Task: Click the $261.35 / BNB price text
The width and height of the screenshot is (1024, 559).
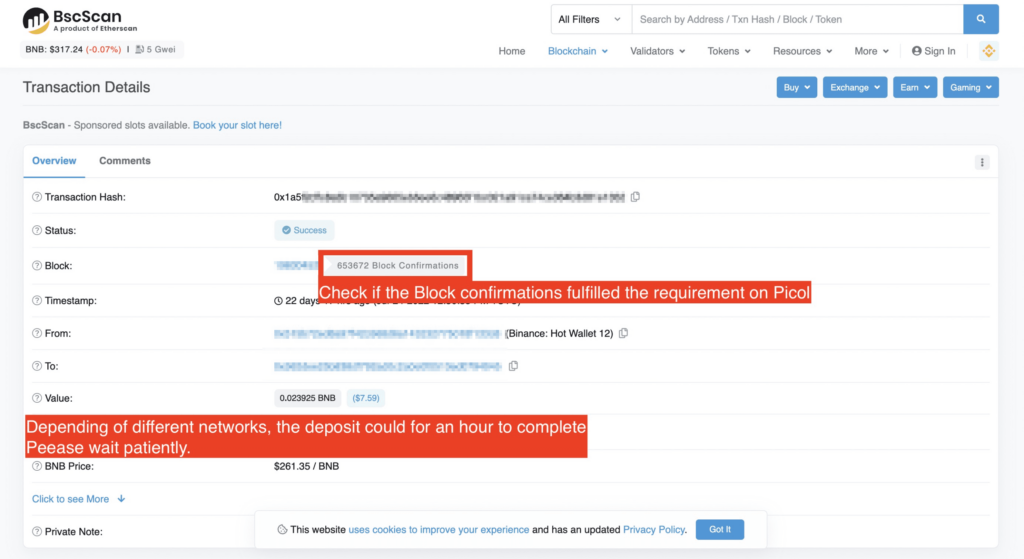Action: pos(306,466)
